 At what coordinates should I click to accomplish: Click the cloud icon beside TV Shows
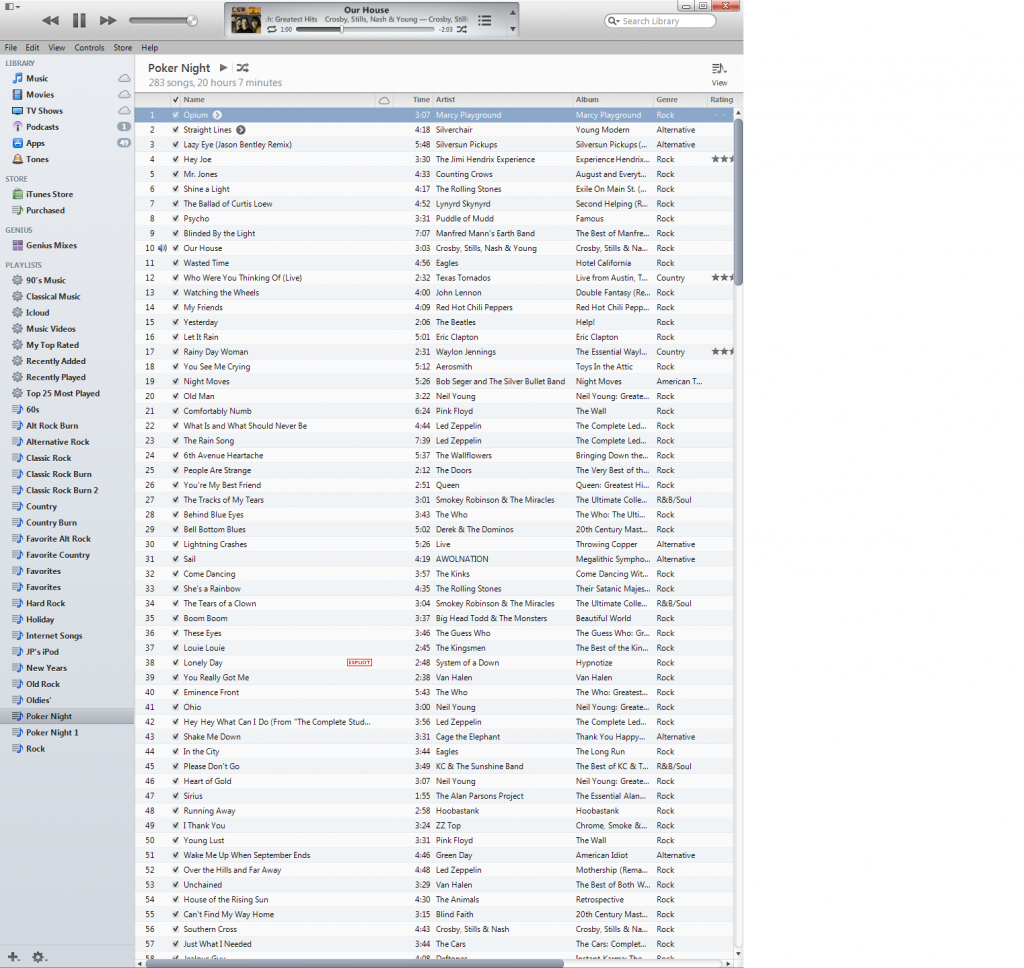click(x=124, y=111)
